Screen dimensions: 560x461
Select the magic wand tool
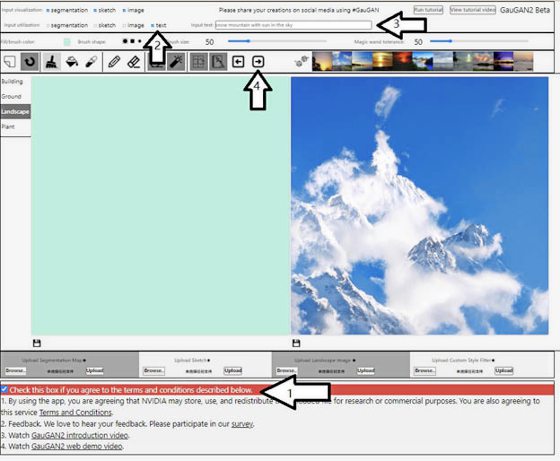pyautogui.click(x=176, y=62)
